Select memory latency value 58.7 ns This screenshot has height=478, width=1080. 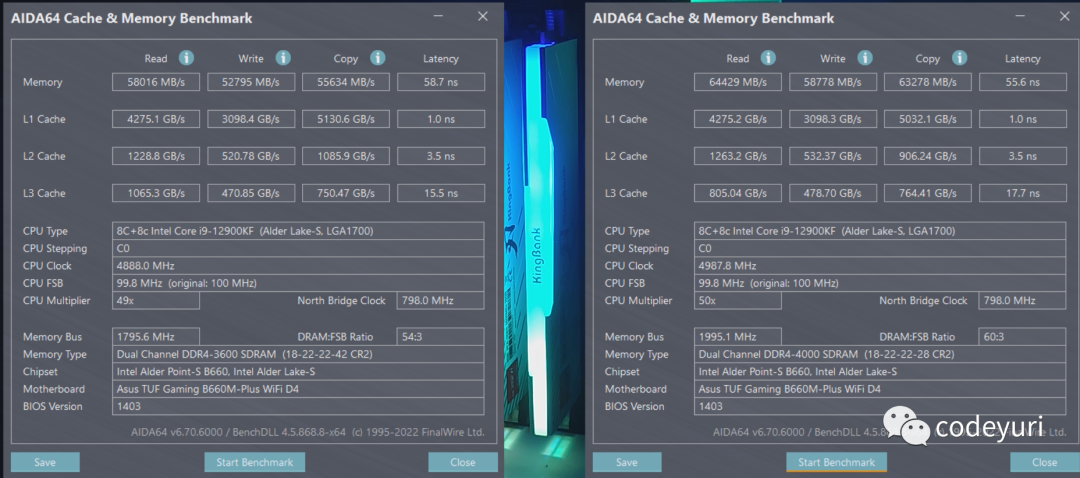click(441, 82)
